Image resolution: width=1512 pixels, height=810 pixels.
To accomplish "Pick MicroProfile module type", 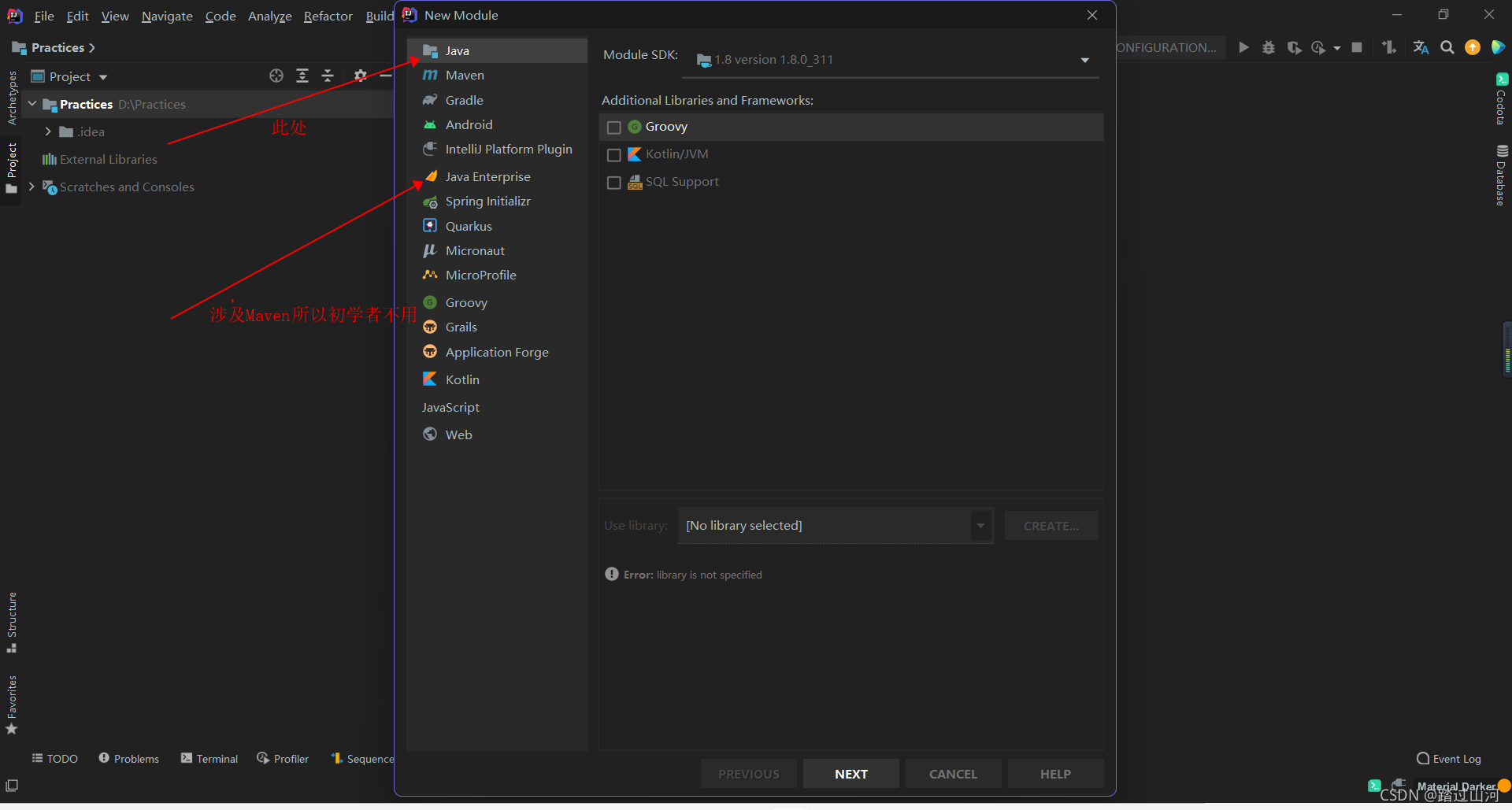I will click(497, 275).
